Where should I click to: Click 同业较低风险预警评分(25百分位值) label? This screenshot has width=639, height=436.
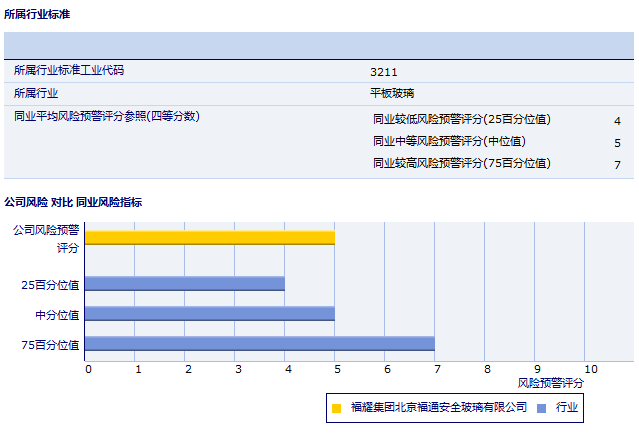(x=461, y=119)
